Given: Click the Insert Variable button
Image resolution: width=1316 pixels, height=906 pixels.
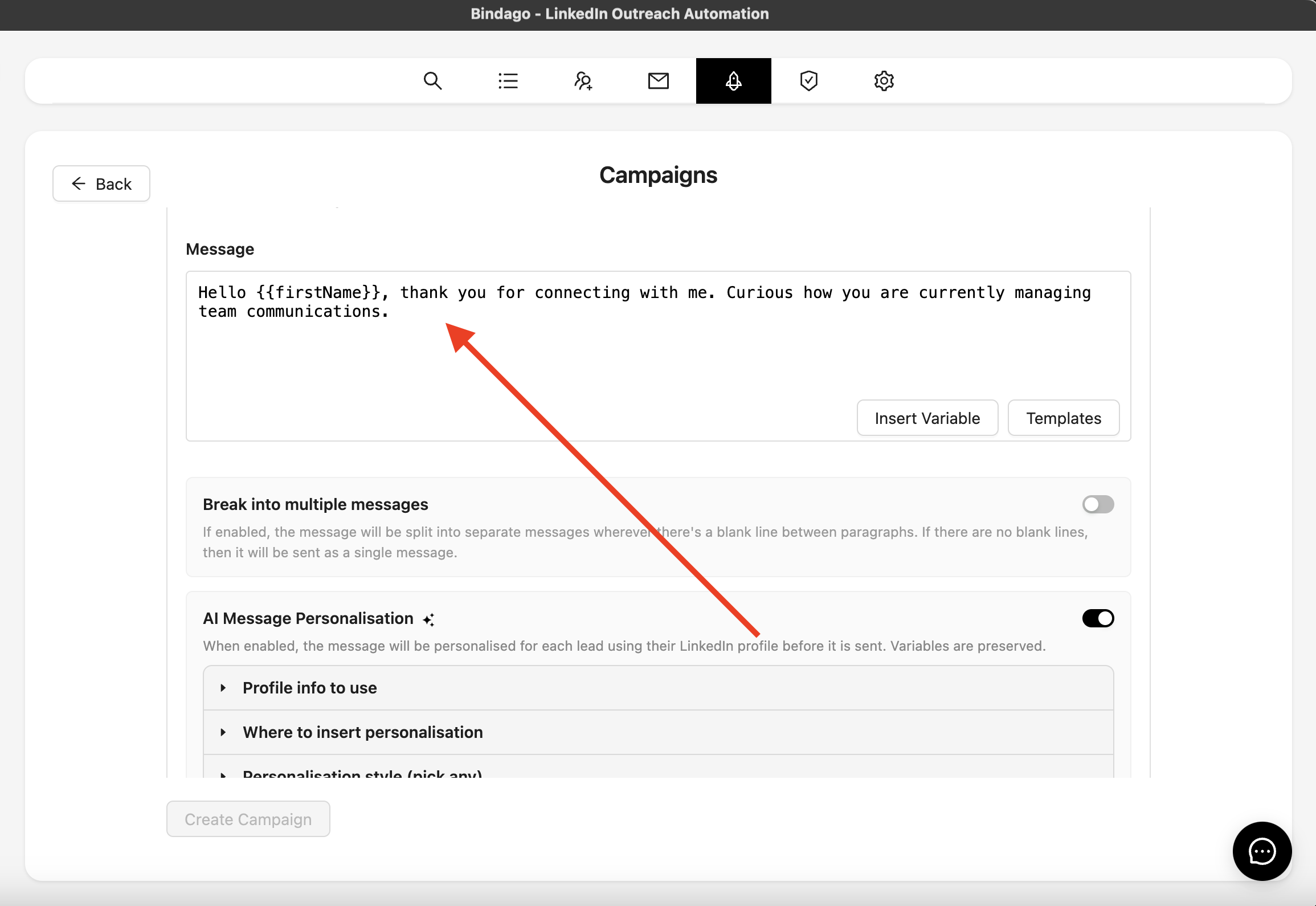Looking at the screenshot, I should [x=927, y=418].
